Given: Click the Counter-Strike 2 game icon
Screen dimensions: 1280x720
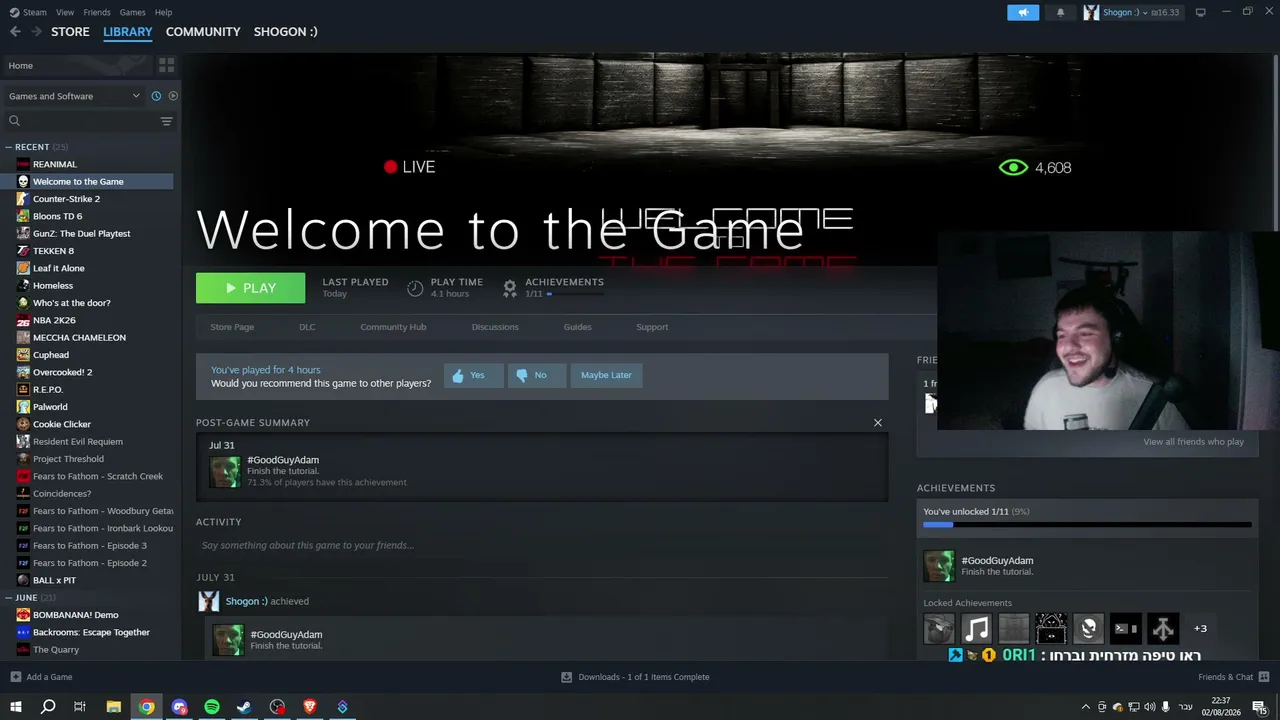Looking at the screenshot, I should pyautogui.click(x=23, y=199).
